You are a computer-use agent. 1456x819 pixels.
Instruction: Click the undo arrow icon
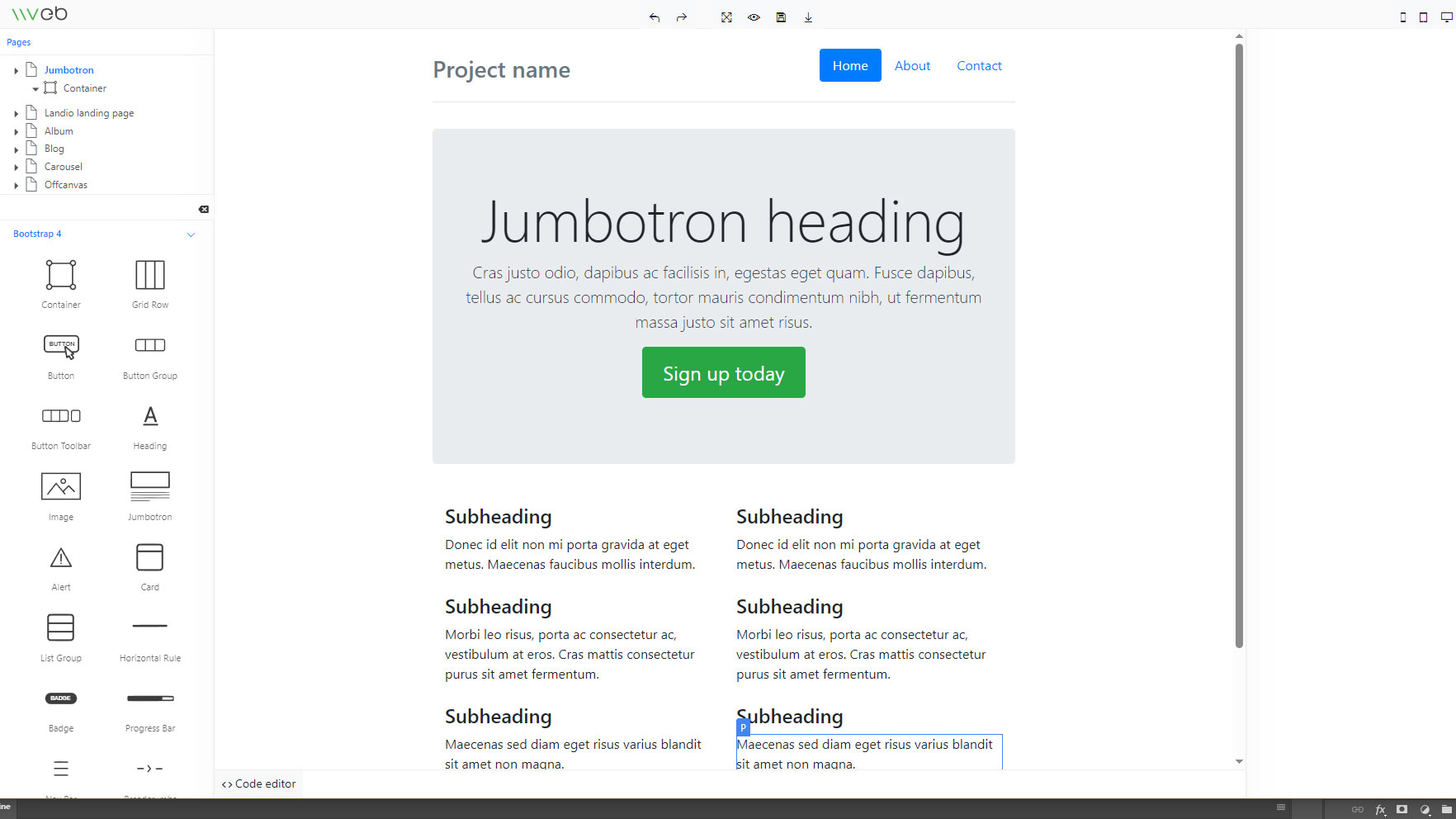[x=655, y=17]
